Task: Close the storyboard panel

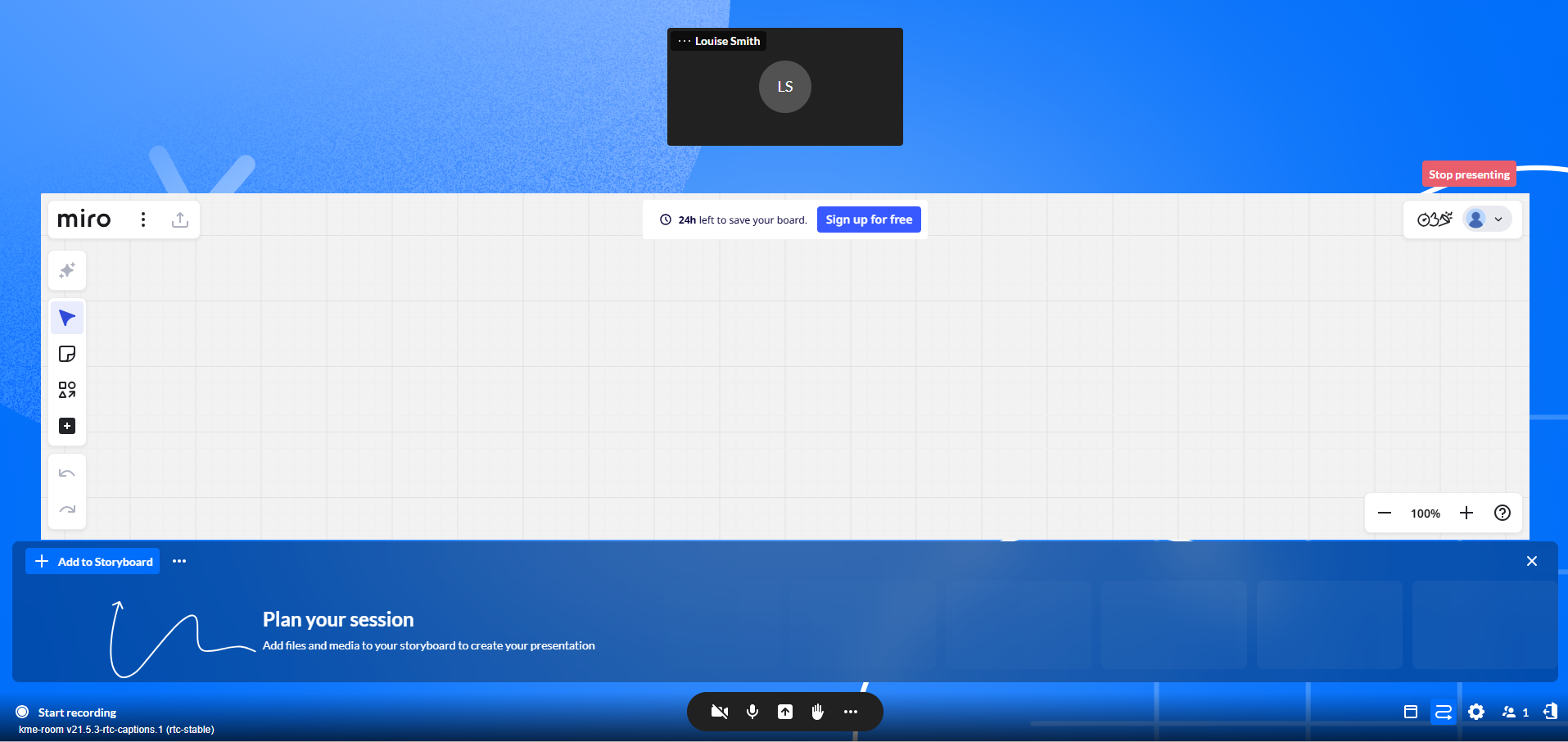Action: [1532, 561]
